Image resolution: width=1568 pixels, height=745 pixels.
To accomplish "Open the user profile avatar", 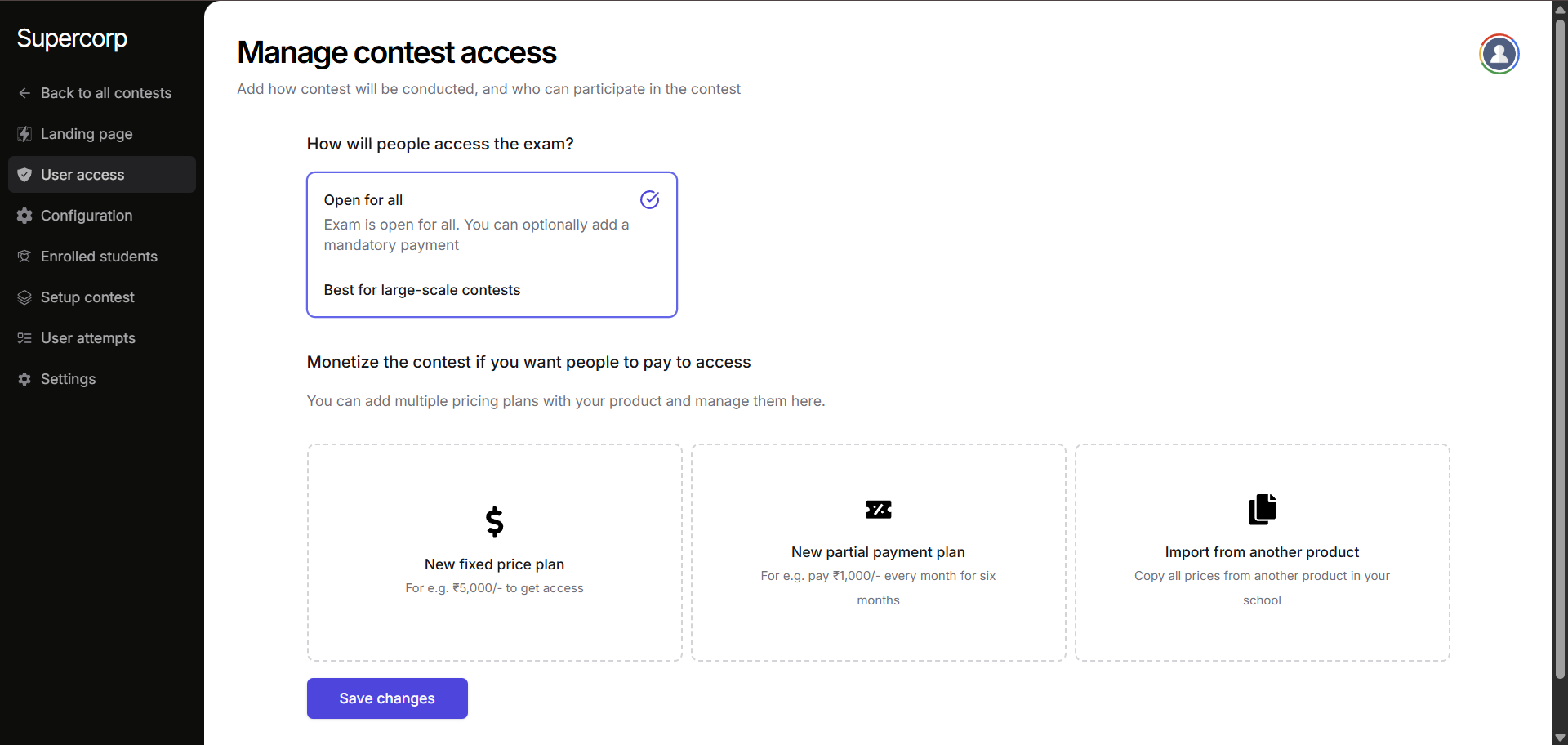I will pos(1499,54).
